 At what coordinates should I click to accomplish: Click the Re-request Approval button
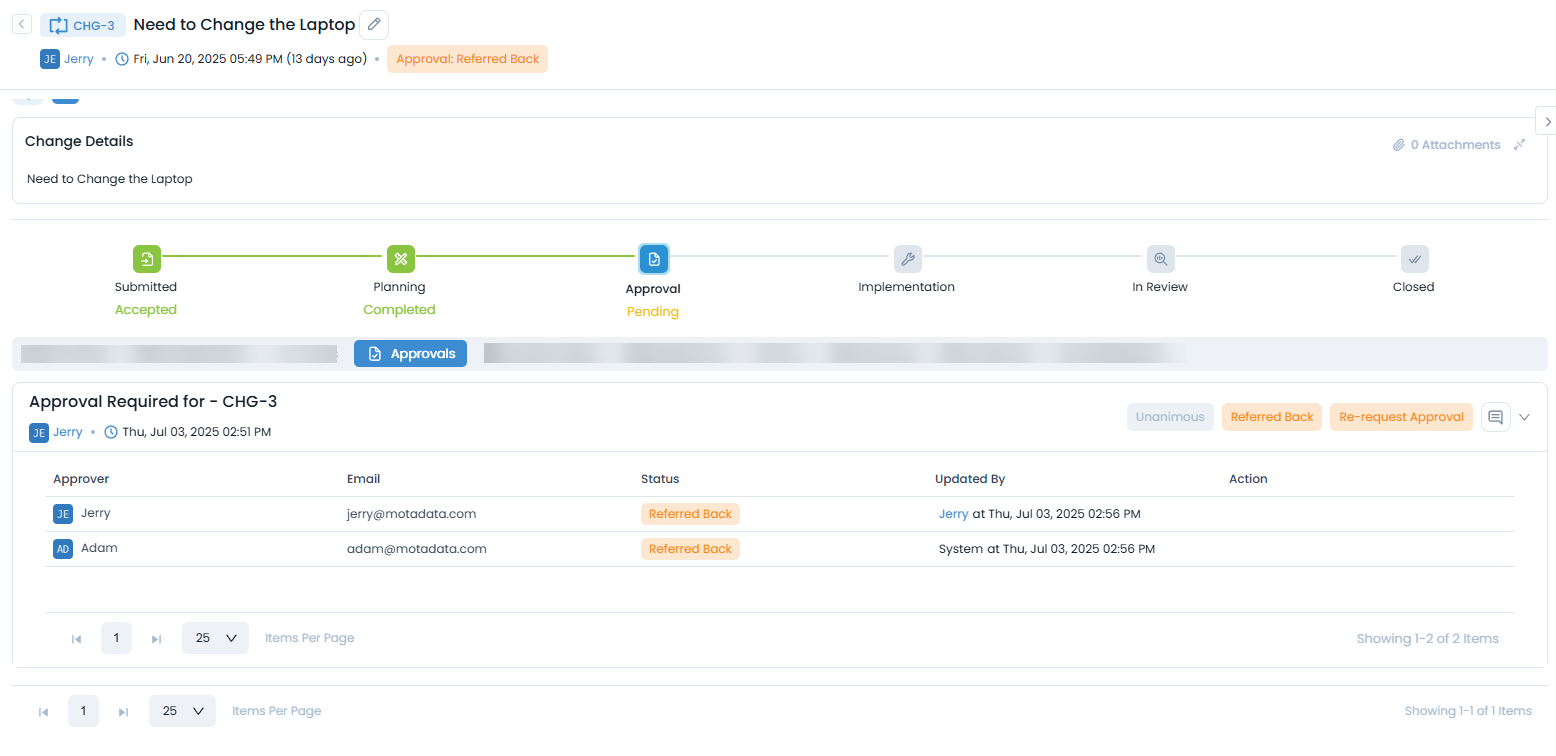[1401, 417]
